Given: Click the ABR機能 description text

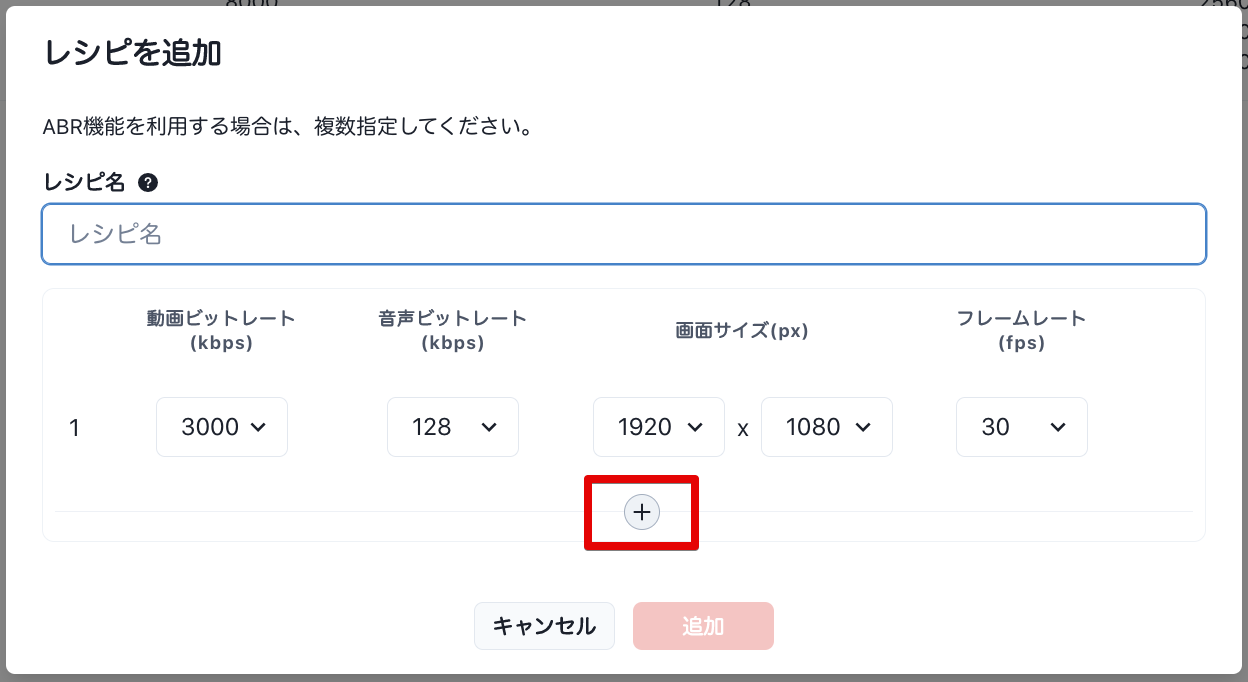Looking at the screenshot, I should pos(286,128).
